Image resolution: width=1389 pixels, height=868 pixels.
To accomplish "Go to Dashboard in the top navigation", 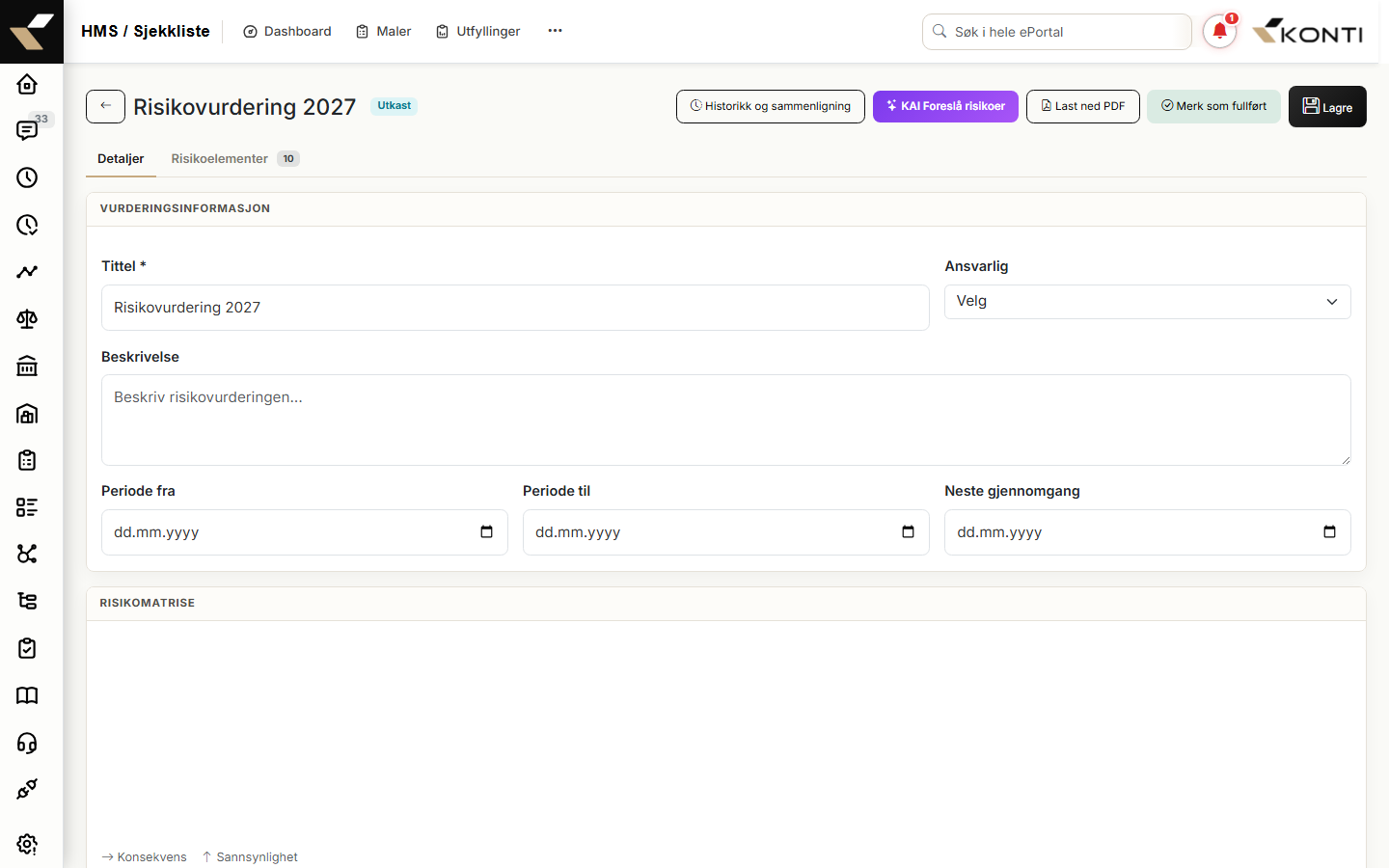I will point(287,31).
